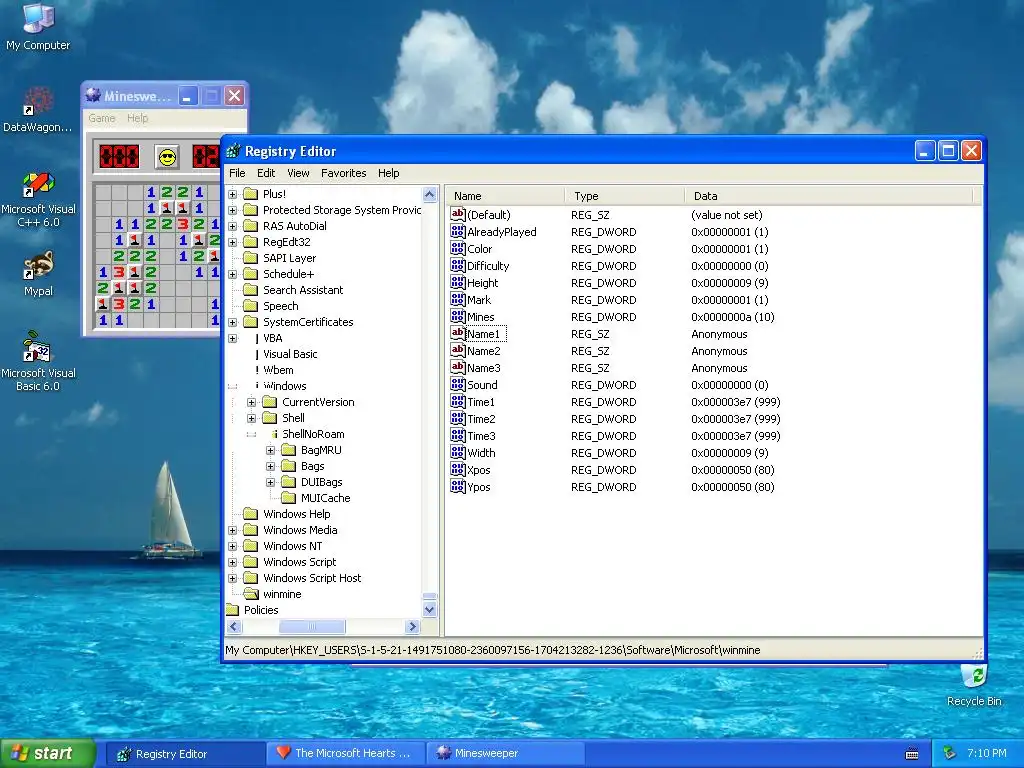The height and width of the screenshot is (768, 1024).
Task: Click the Policies folder icon
Action: tap(232, 610)
